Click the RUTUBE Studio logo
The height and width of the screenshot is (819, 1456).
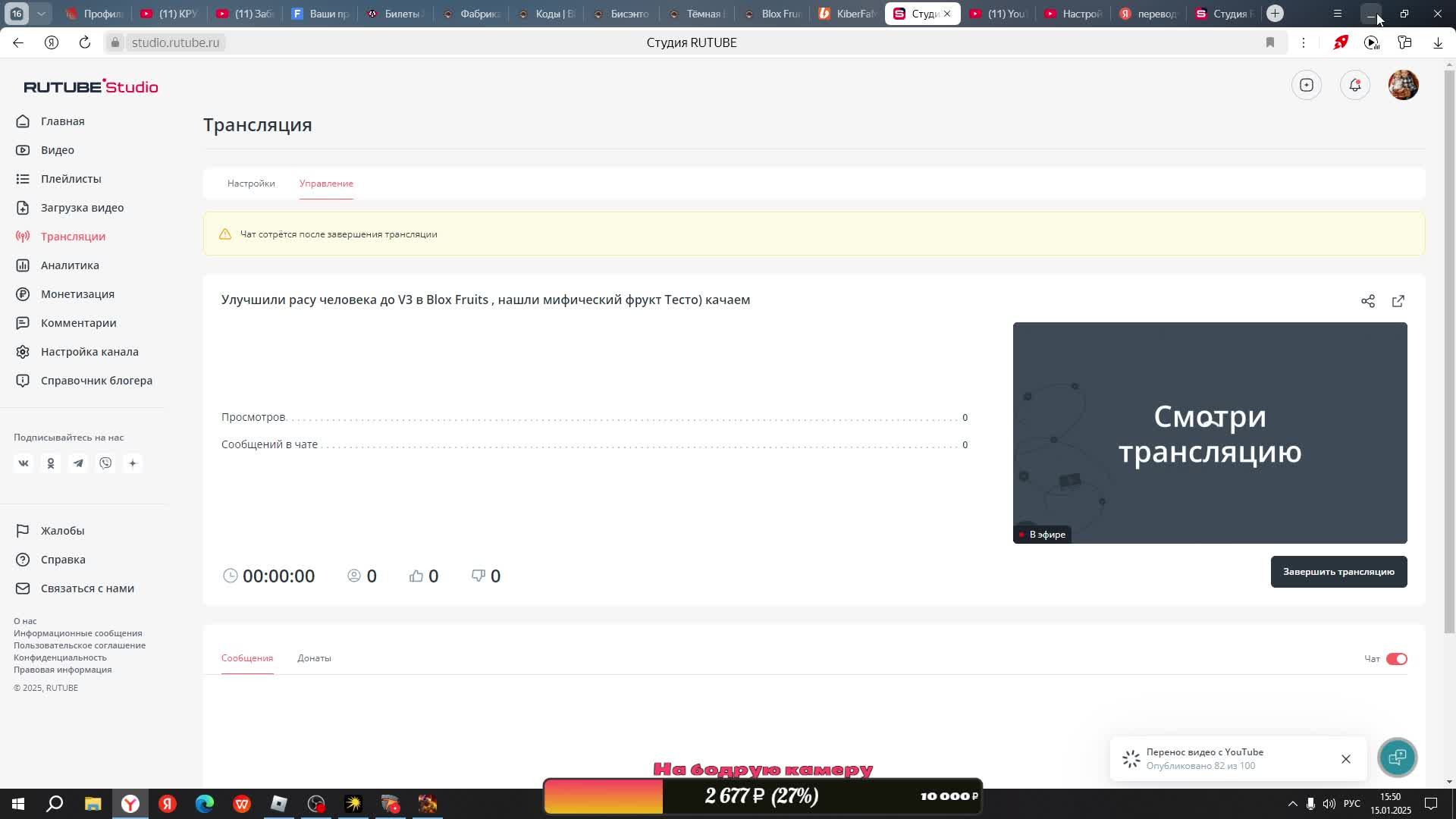[x=91, y=86]
